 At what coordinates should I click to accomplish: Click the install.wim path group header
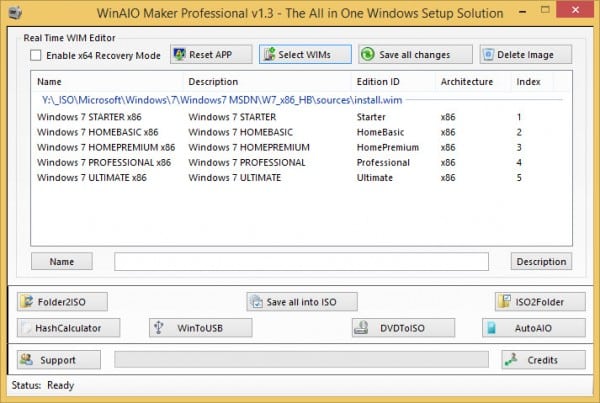pyautogui.click(x=222, y=100)
